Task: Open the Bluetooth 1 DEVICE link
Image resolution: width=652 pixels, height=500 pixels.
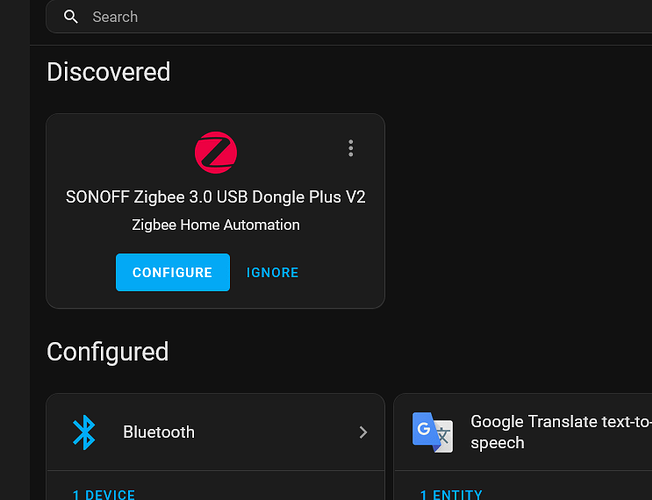Action: pyautogui.click(x=104, y=495)
